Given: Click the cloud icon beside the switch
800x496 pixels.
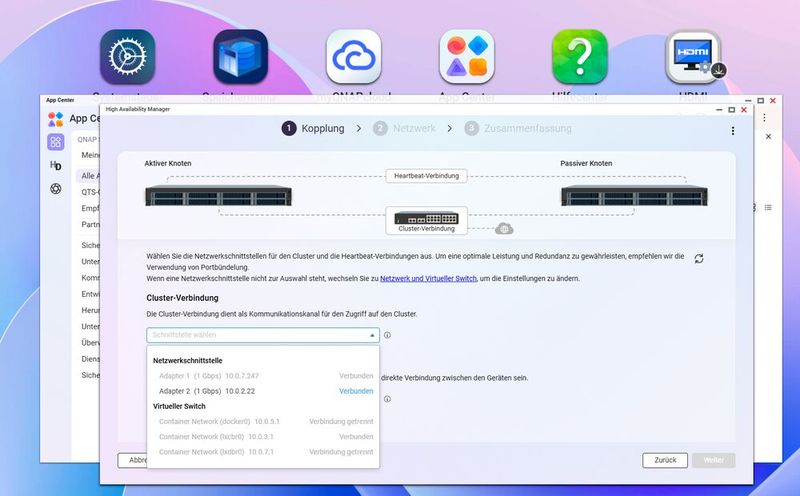Looking at the screenshot, I should 504,229.
